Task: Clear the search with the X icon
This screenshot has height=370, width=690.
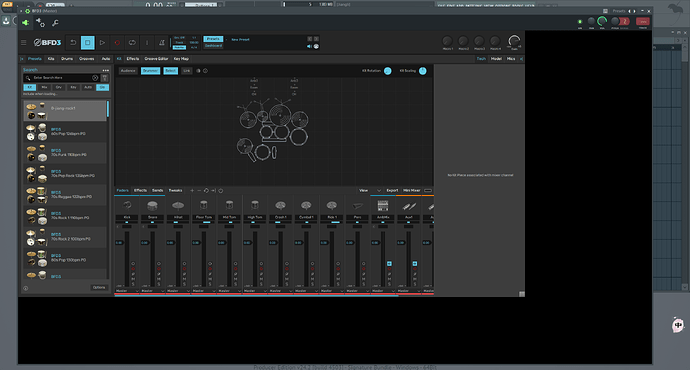Action: (95, 78)
